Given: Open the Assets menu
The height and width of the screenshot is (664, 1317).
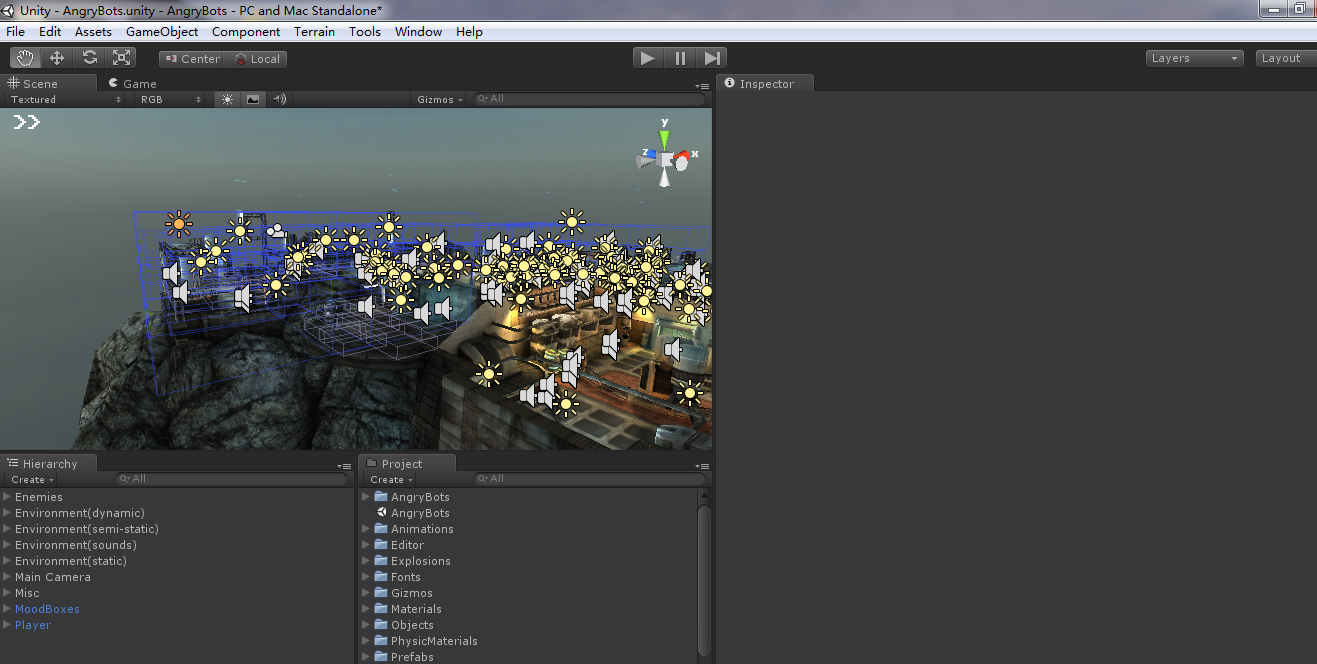Looking at the screenshot, I should 93,32.
